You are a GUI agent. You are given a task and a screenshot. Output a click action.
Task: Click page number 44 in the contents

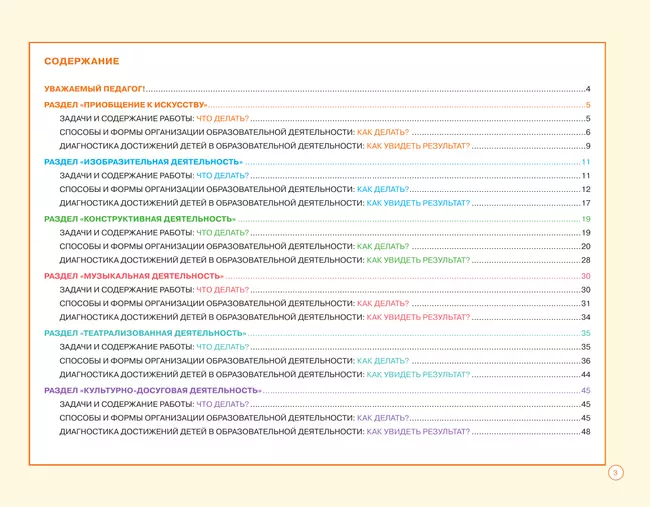pyautogui.click(x=586, y=375)
